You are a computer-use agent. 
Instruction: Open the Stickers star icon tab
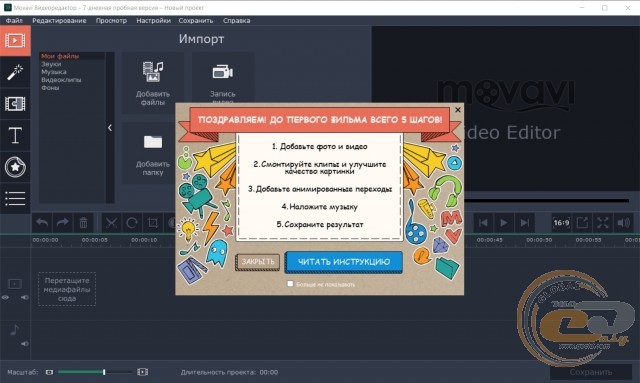coord(15,167)
